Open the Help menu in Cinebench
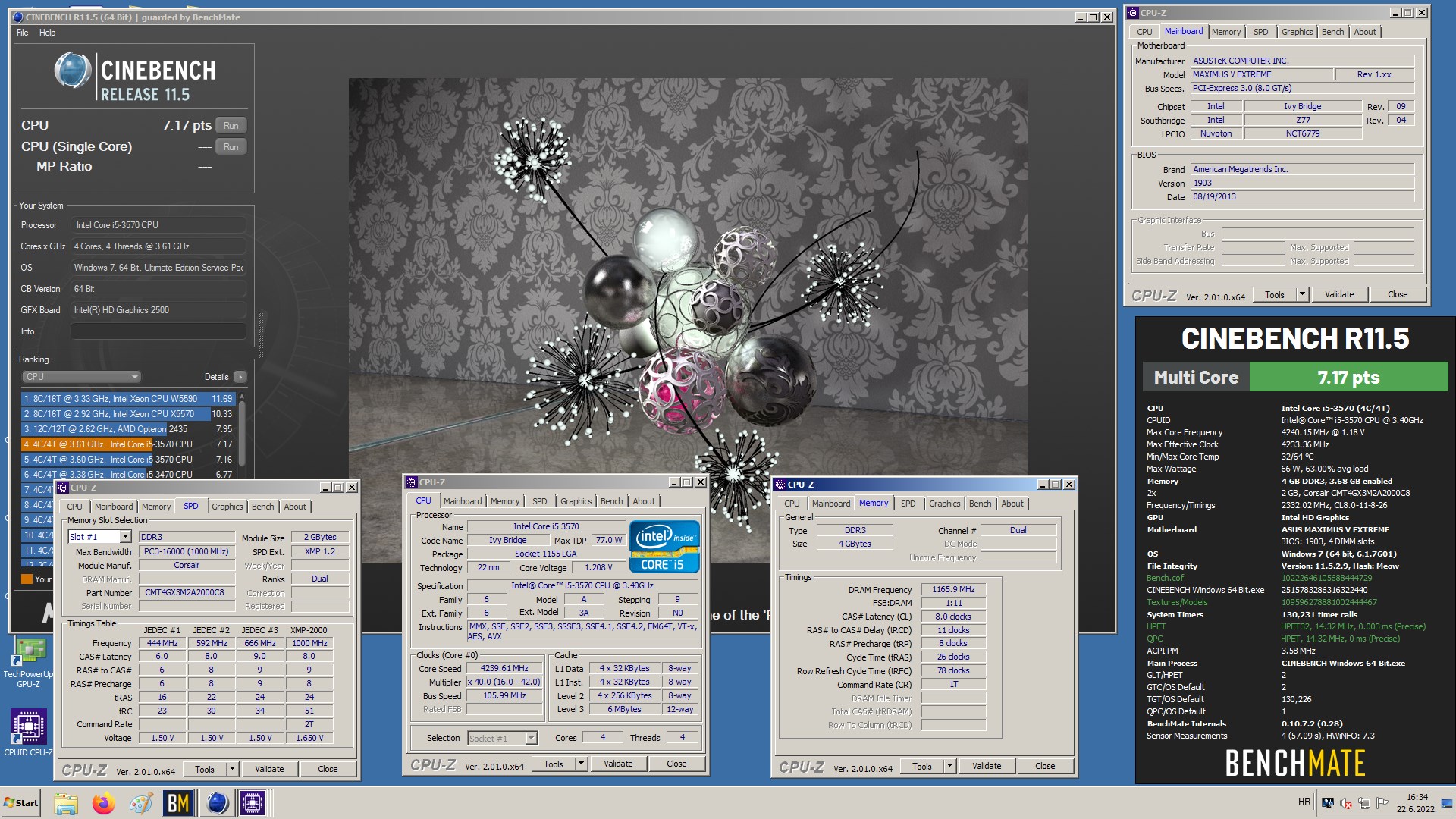Screen dimensions: 1456x819 [47, 33]
